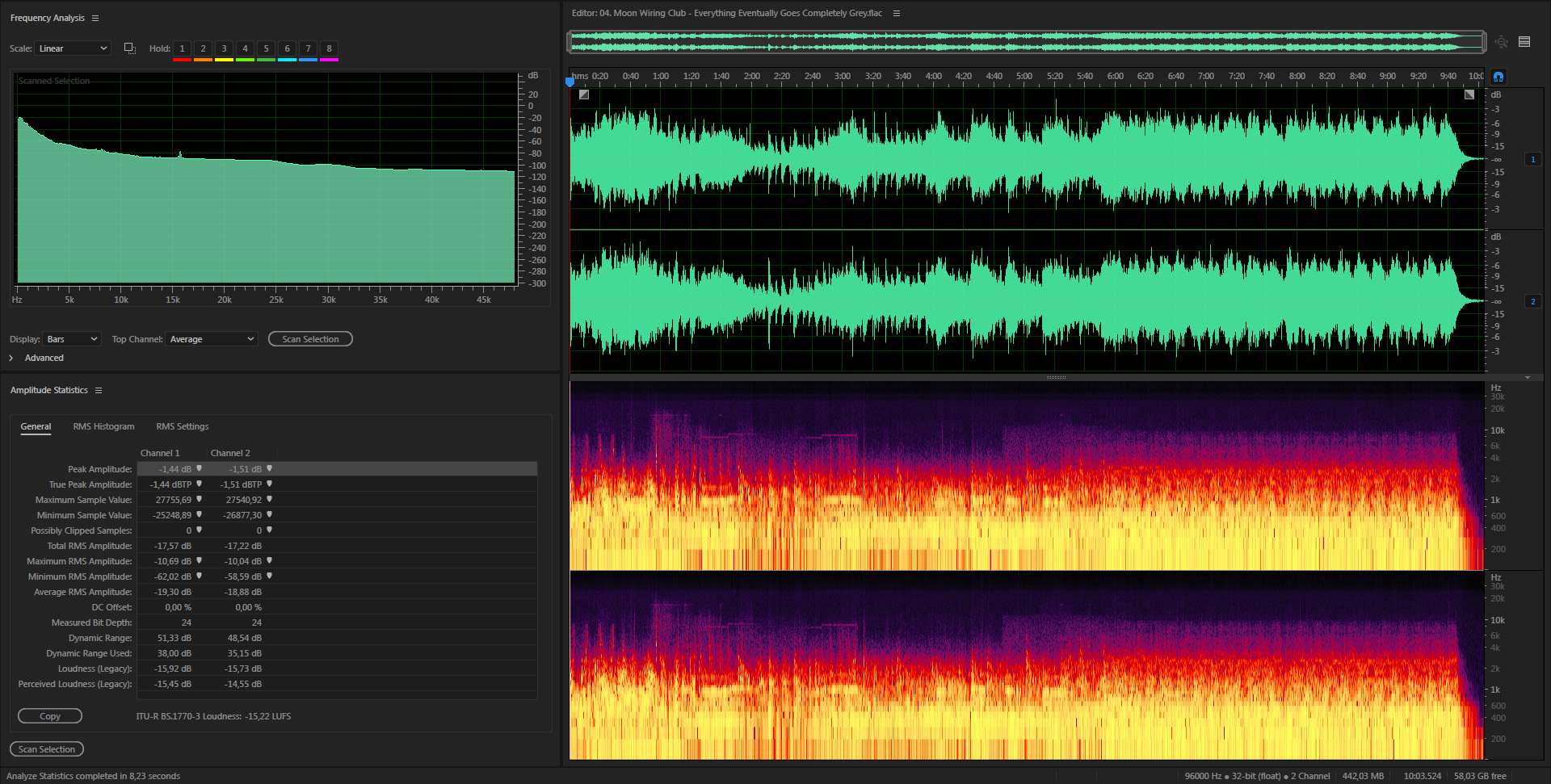Jump to Channel 2 Maximum Sample Value marker
This screenshot has width=1551, height=784.
point(269,500)
